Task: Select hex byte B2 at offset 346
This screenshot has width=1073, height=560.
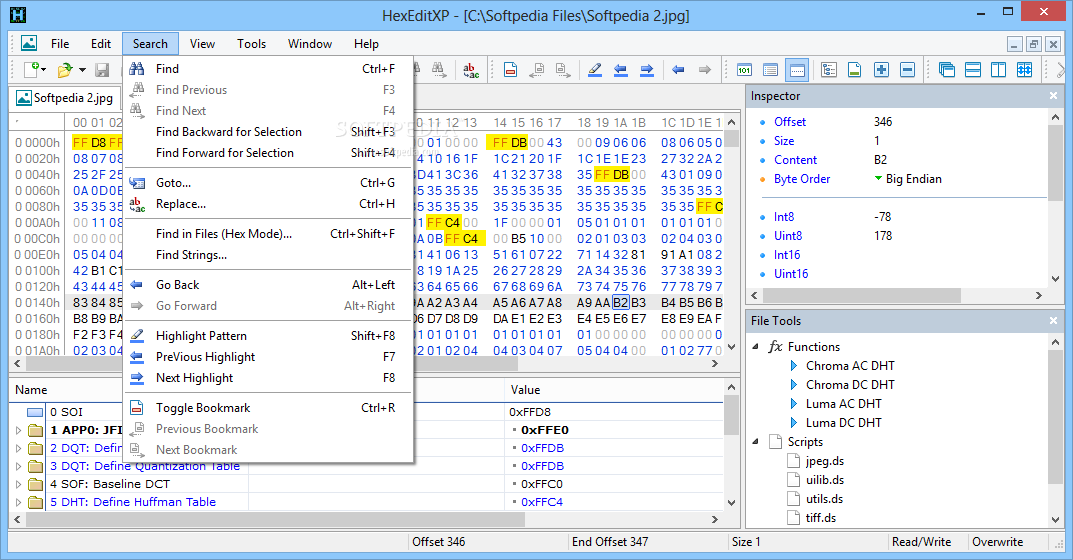Action: tap(621, 303)
